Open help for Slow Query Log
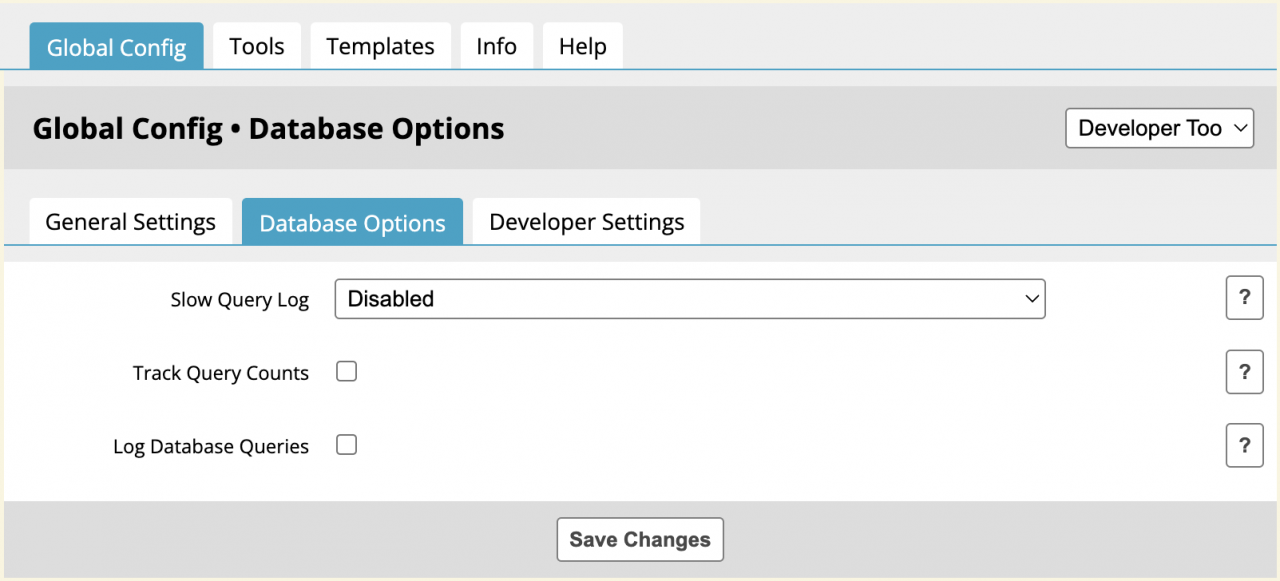The image size is (1280, 581). coord(1244,298)
